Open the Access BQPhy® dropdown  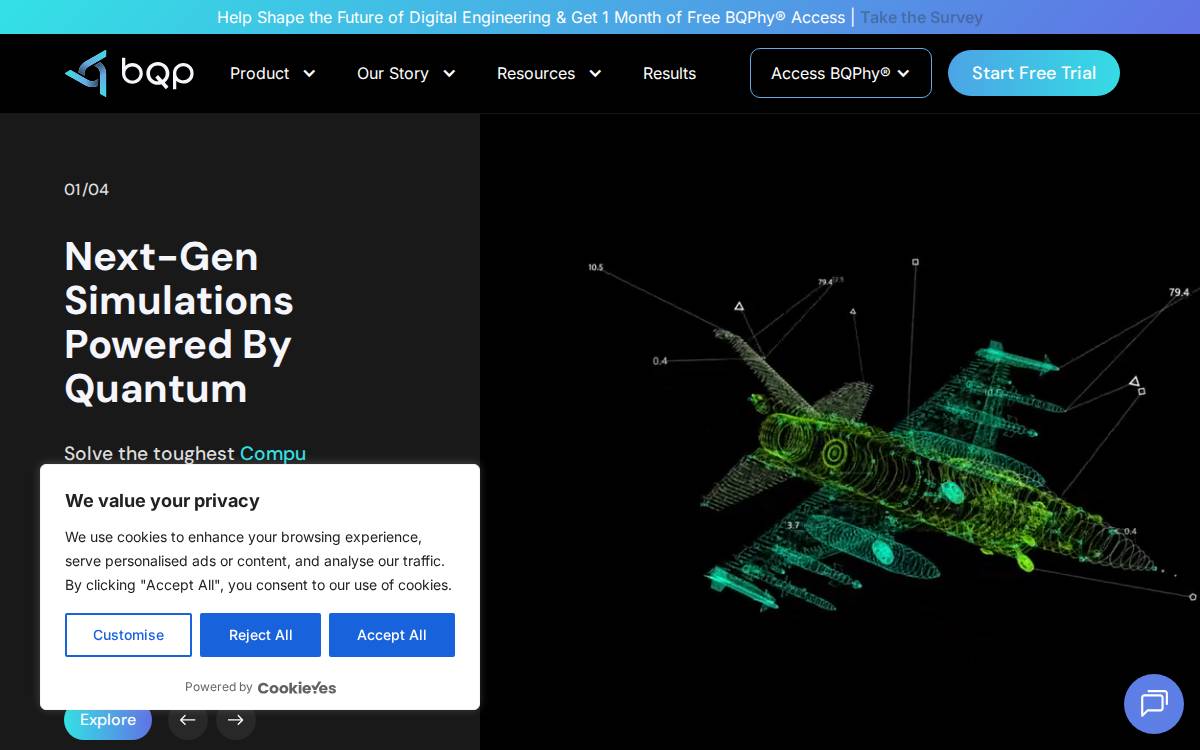pyautogui.click(x=841, y=73)
